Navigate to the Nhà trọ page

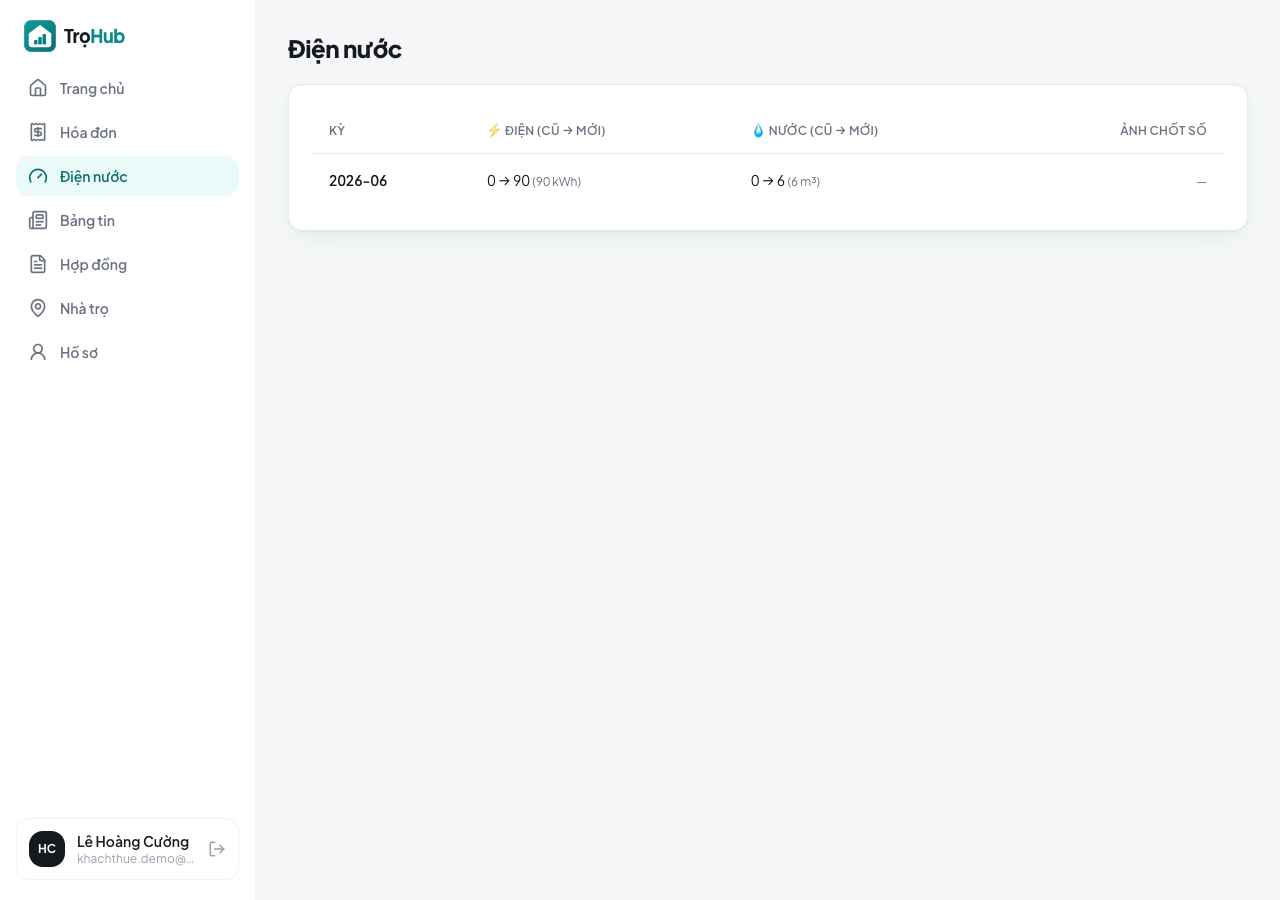click(127, 308)
